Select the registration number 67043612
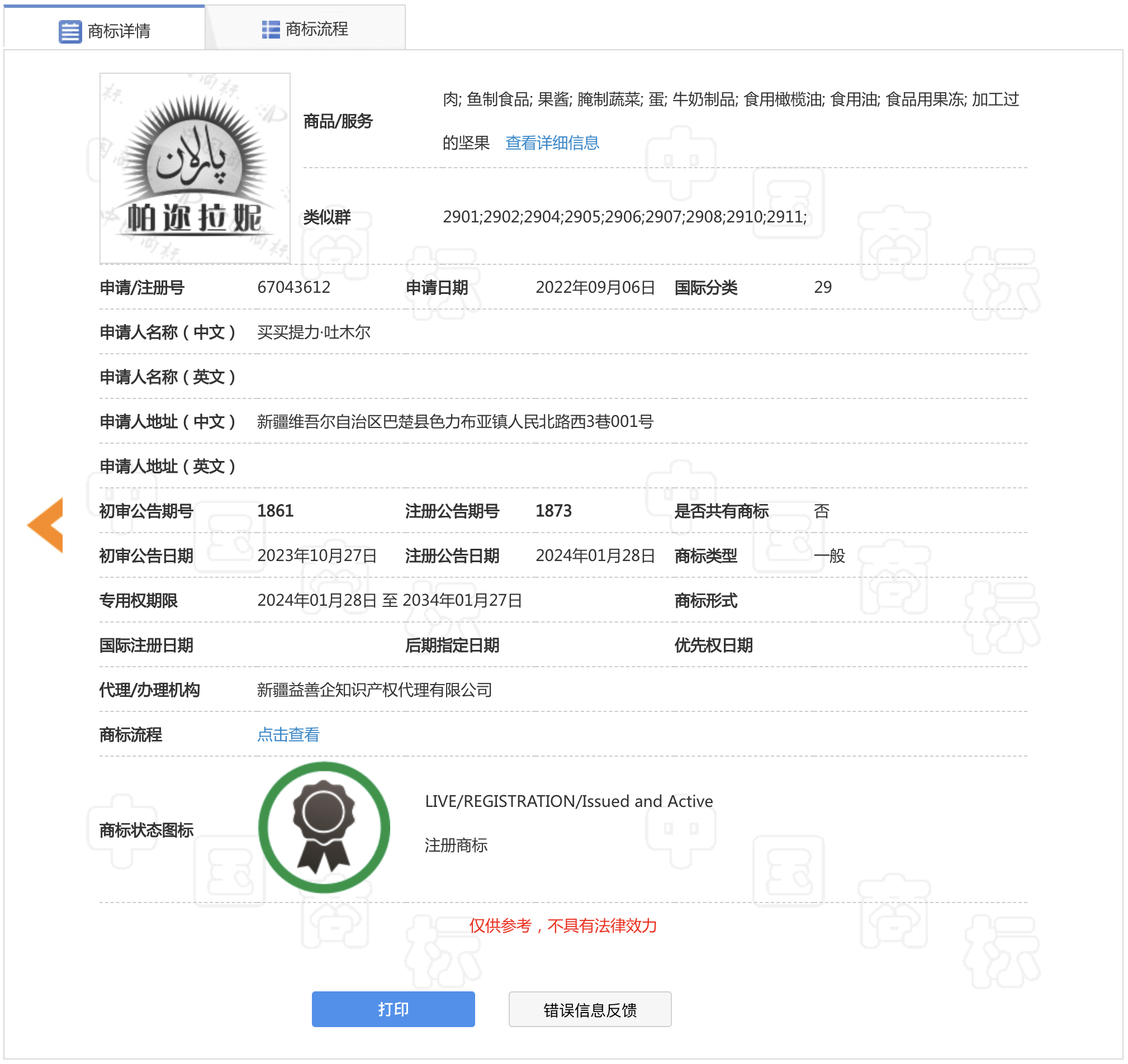 [x=294, y=288]
